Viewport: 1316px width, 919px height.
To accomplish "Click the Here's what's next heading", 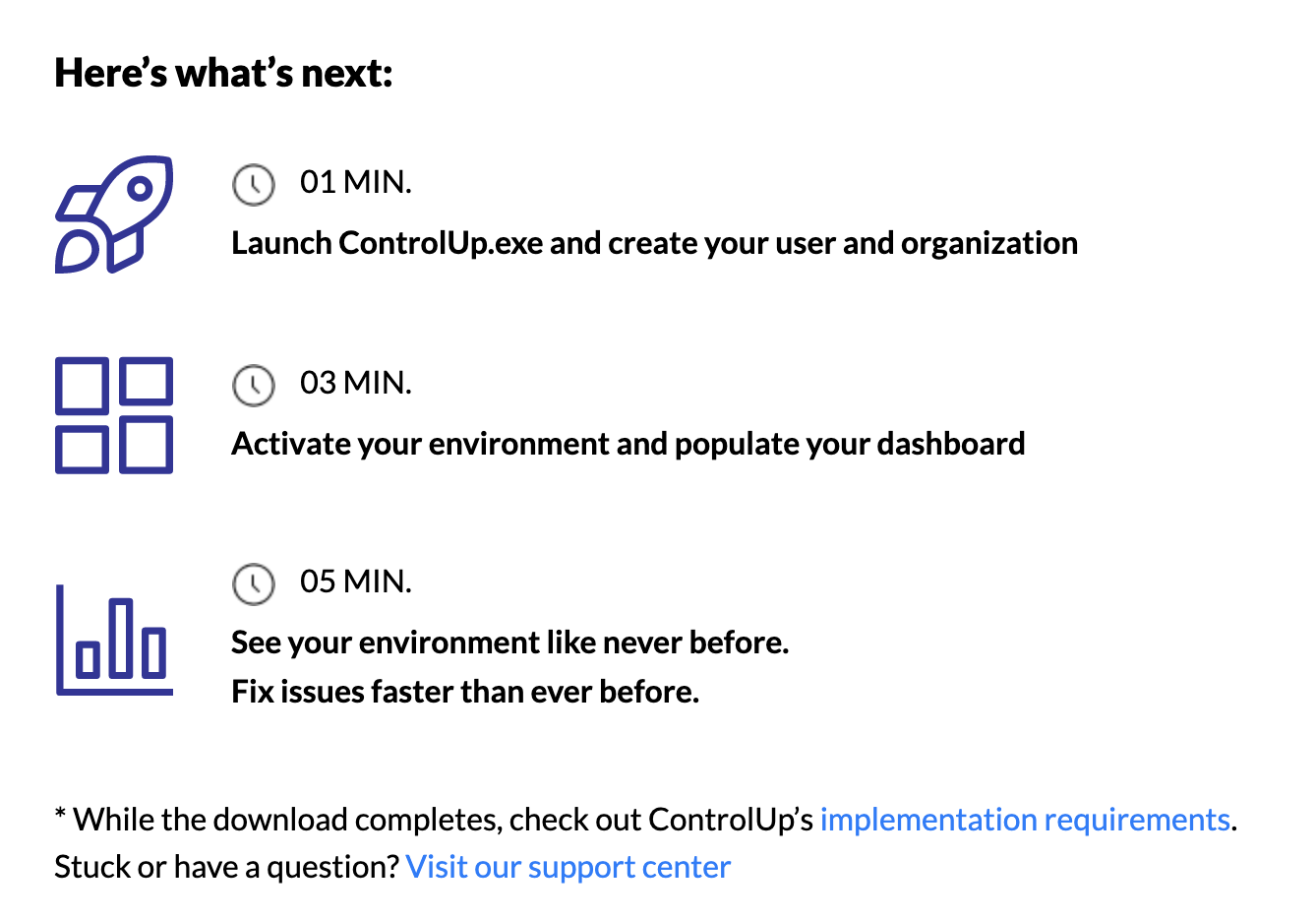I will (224, 73).
